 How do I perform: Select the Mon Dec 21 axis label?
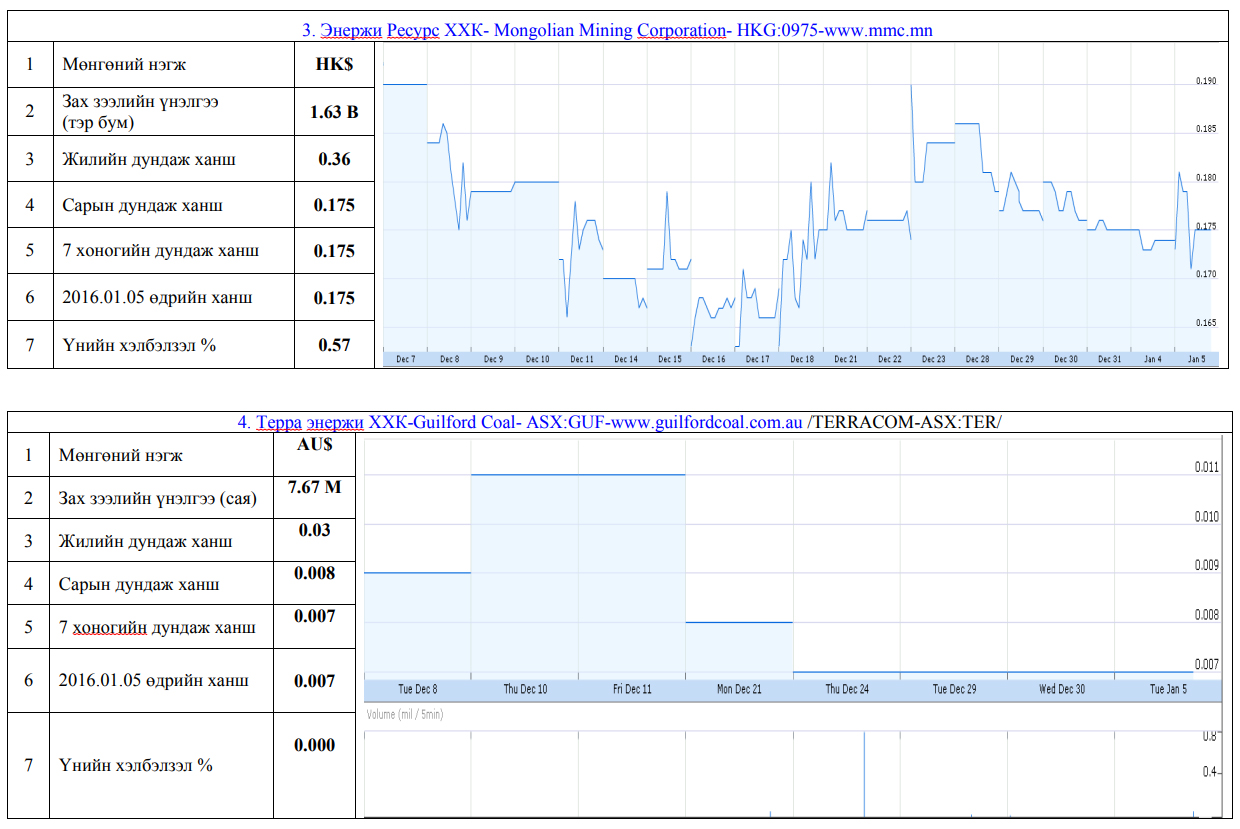[739, 689]
